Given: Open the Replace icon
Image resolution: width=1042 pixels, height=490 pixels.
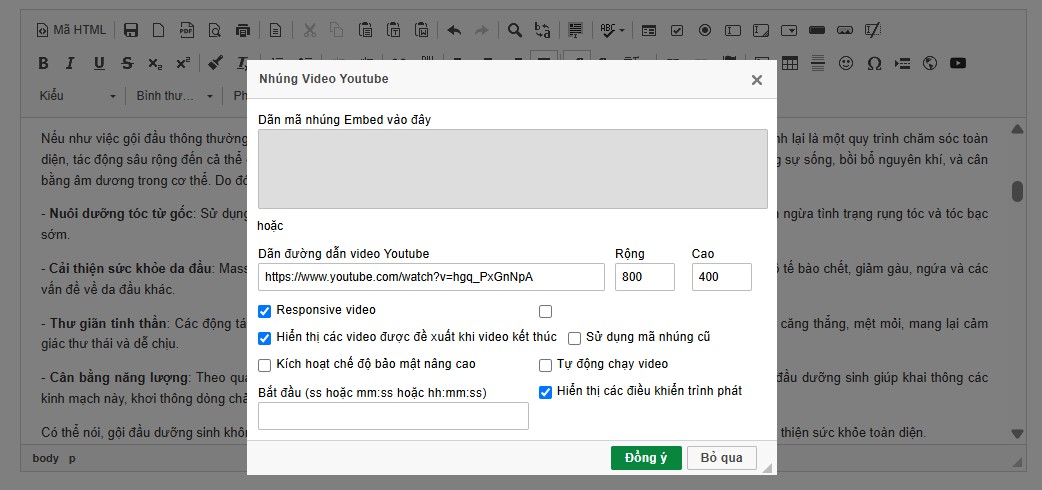Looking at the screenshot, I should [x=542, y=30].
